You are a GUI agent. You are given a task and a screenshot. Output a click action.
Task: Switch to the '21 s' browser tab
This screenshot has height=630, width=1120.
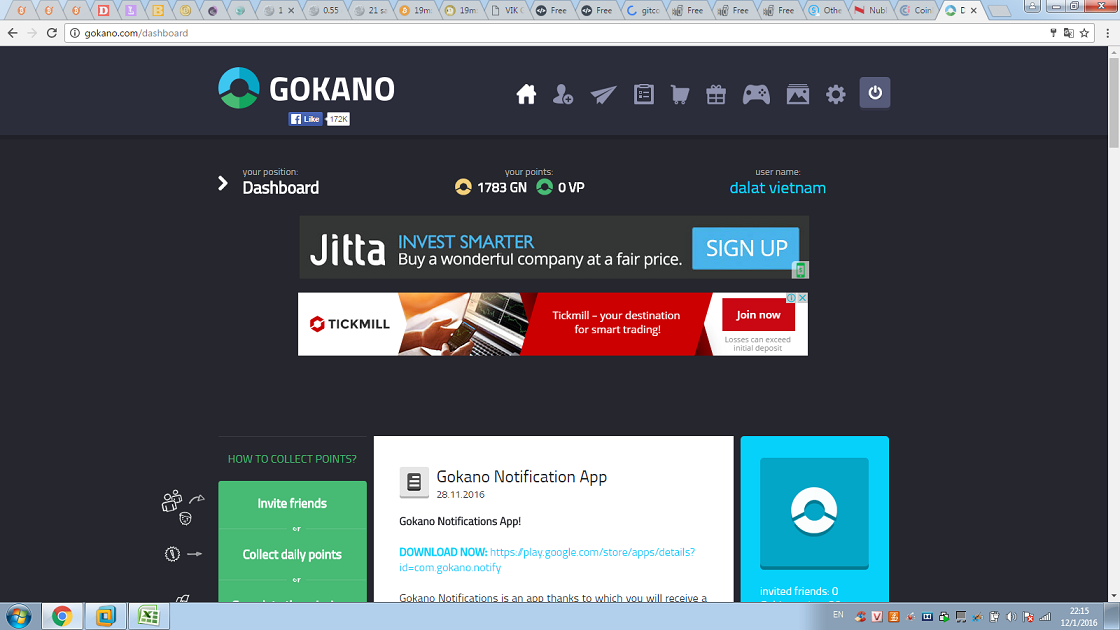(x=372, y=11)
